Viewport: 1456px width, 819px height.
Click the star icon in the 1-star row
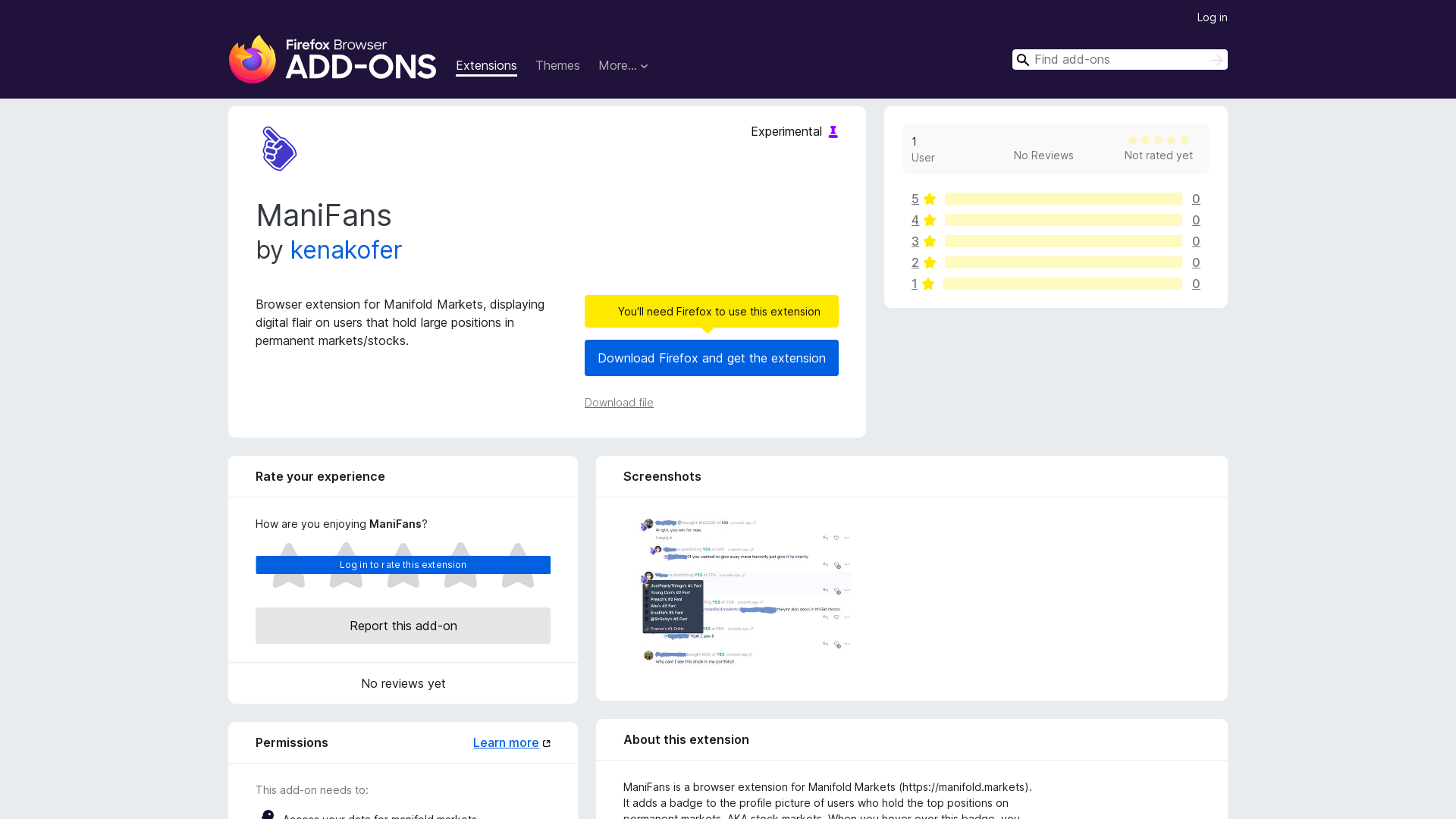point(928,284)
